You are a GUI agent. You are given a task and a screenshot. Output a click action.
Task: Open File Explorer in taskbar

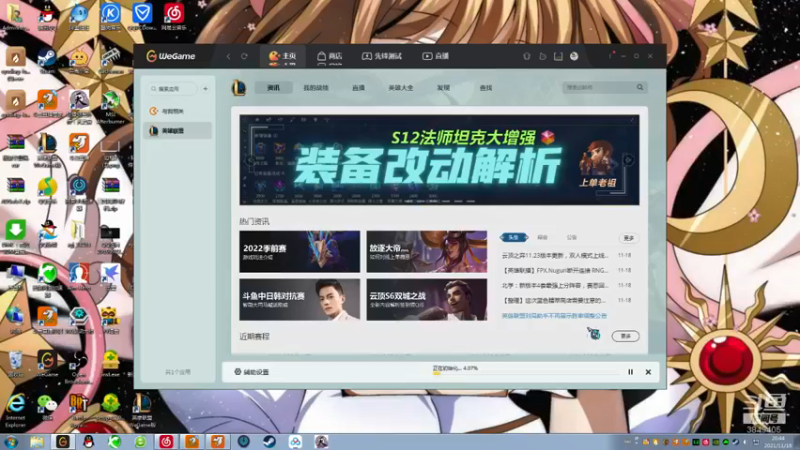click(x=36, y=441)
